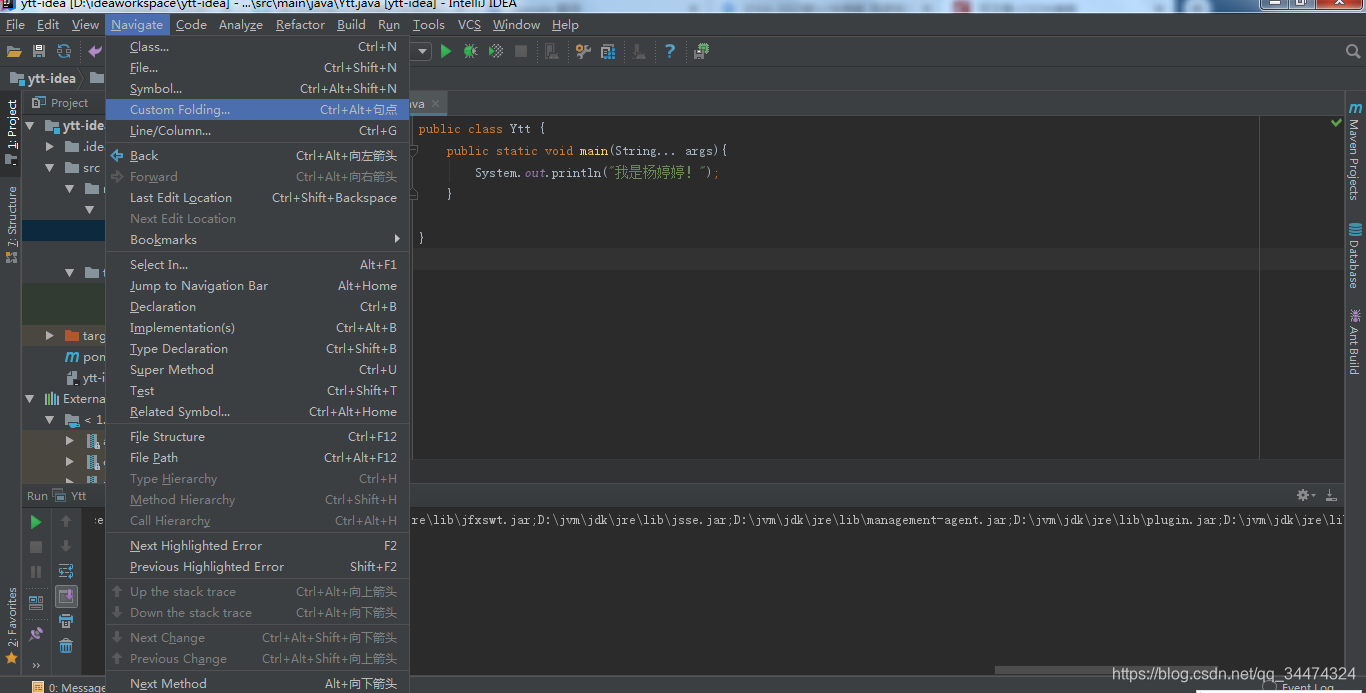
Task: Click the Synchronize toolbar icon
Action: click(64, 51)
